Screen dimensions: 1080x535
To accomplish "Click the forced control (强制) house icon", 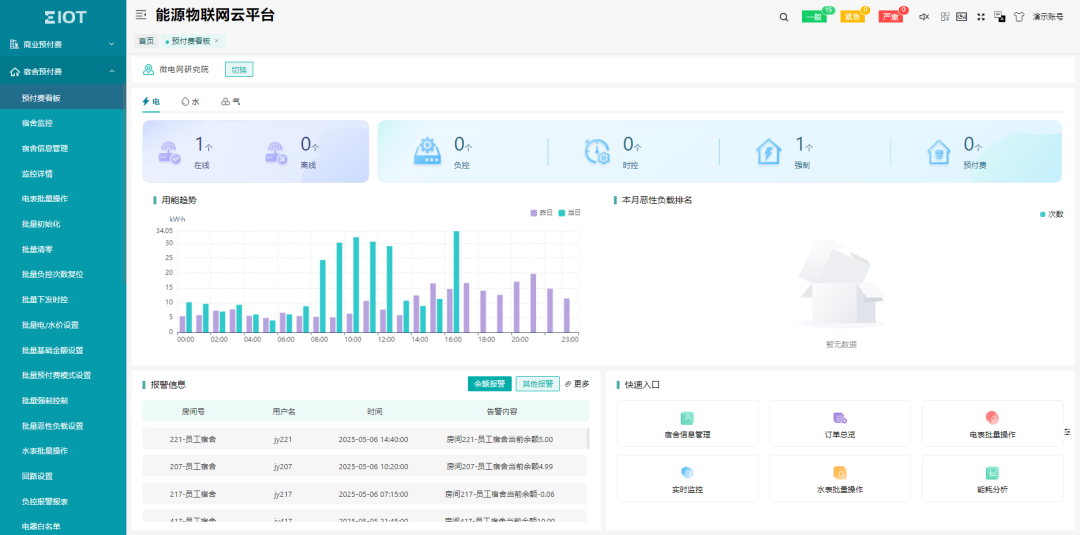I will (x=768, y=151).
